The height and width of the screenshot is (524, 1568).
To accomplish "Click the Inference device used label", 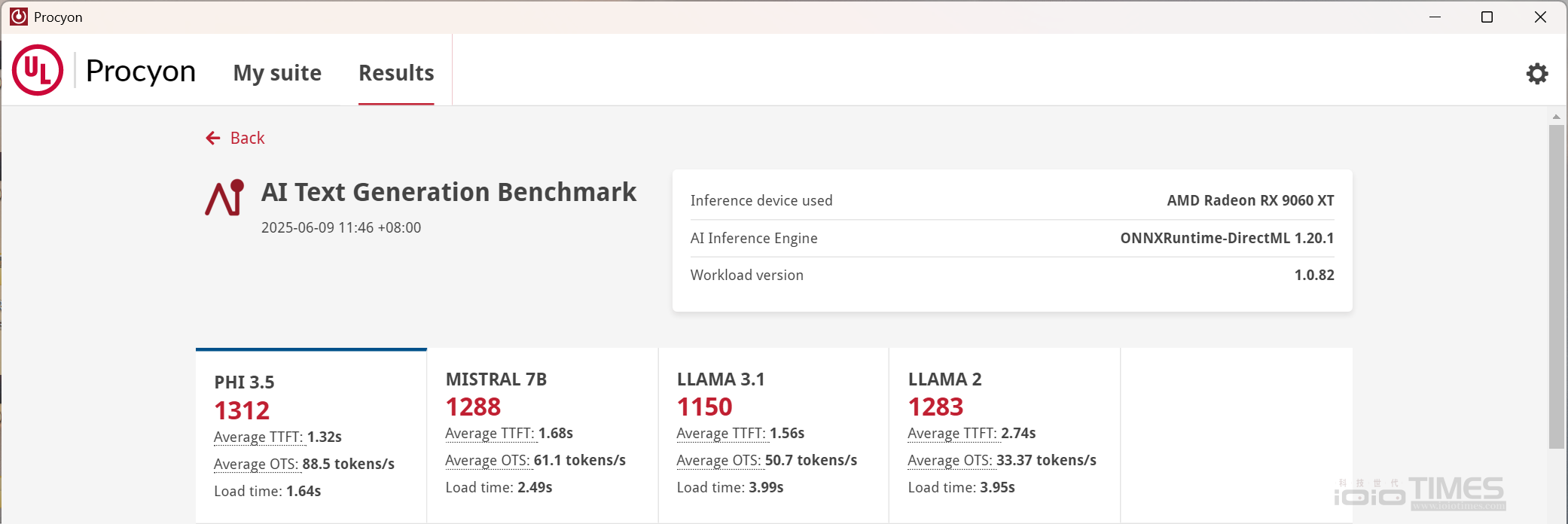I will (x=761, y=200).
